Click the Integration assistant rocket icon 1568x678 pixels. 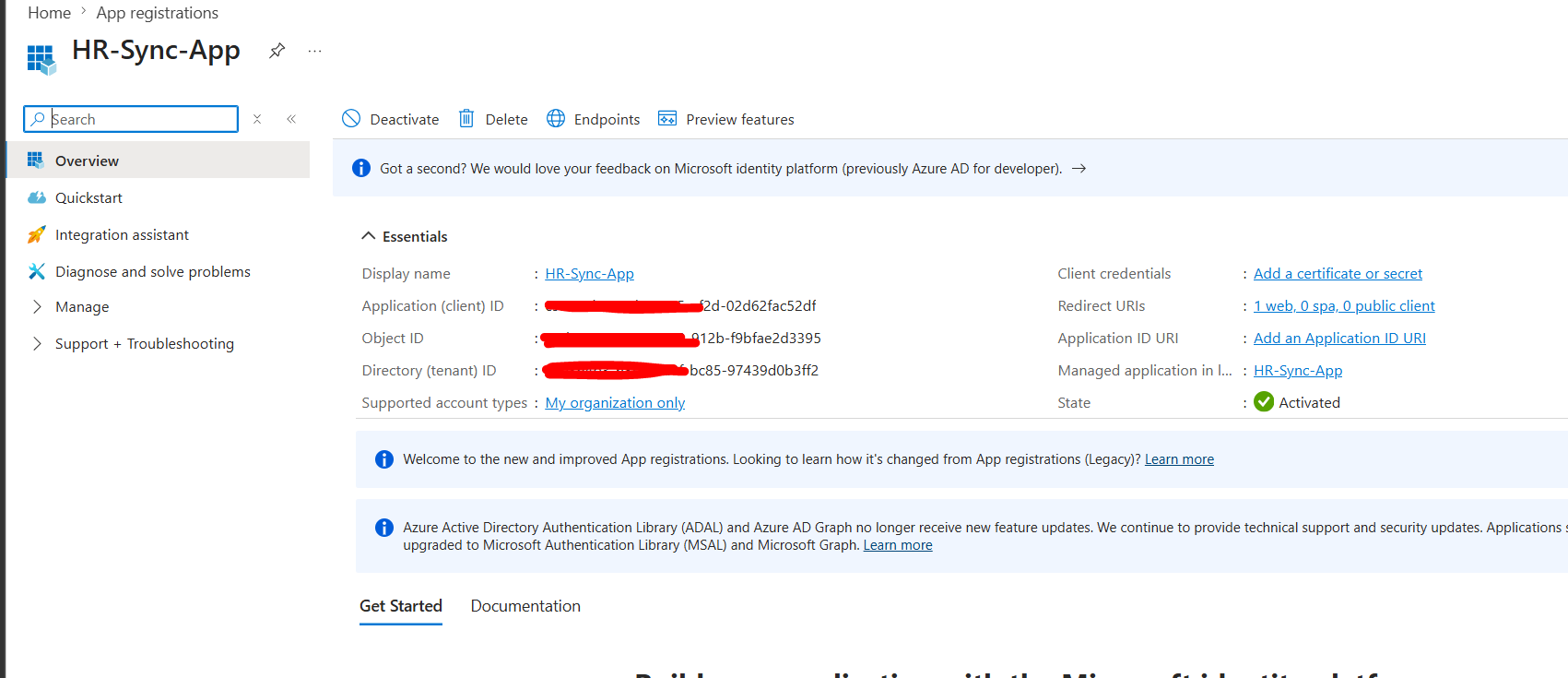pos(36,234)
